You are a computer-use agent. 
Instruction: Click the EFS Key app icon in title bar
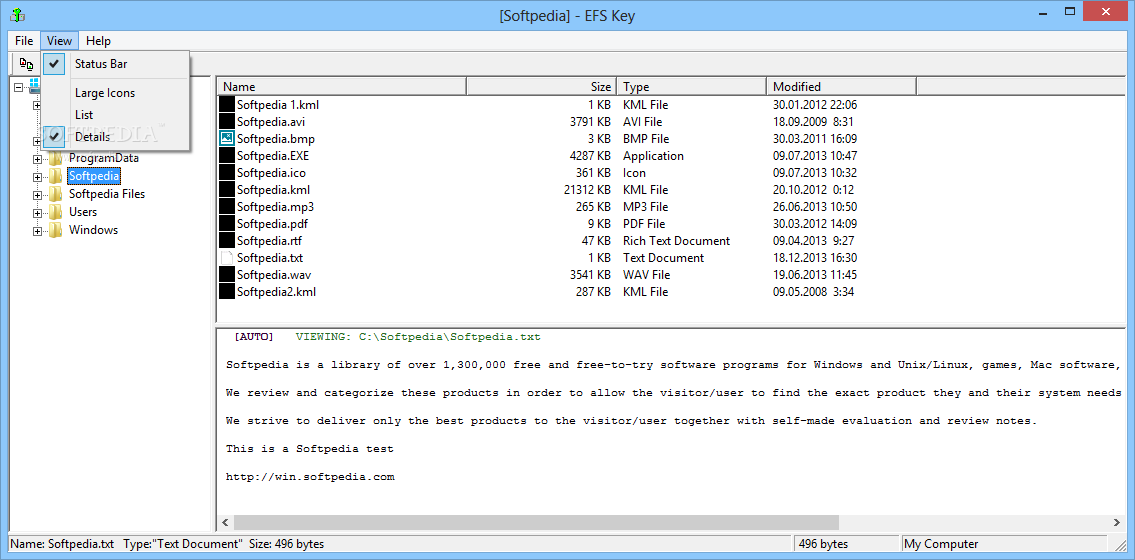tap(15, 14)
